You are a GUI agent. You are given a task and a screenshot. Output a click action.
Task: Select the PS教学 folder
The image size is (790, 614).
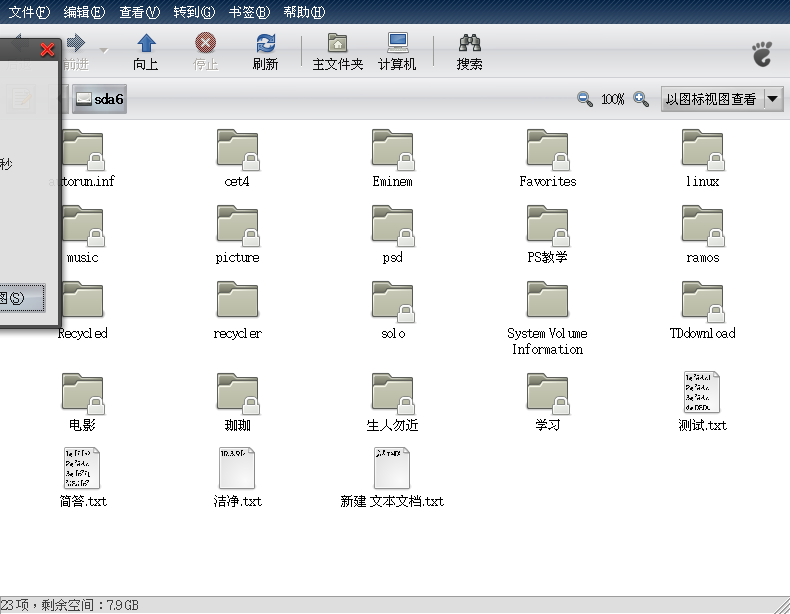(548, 235)
